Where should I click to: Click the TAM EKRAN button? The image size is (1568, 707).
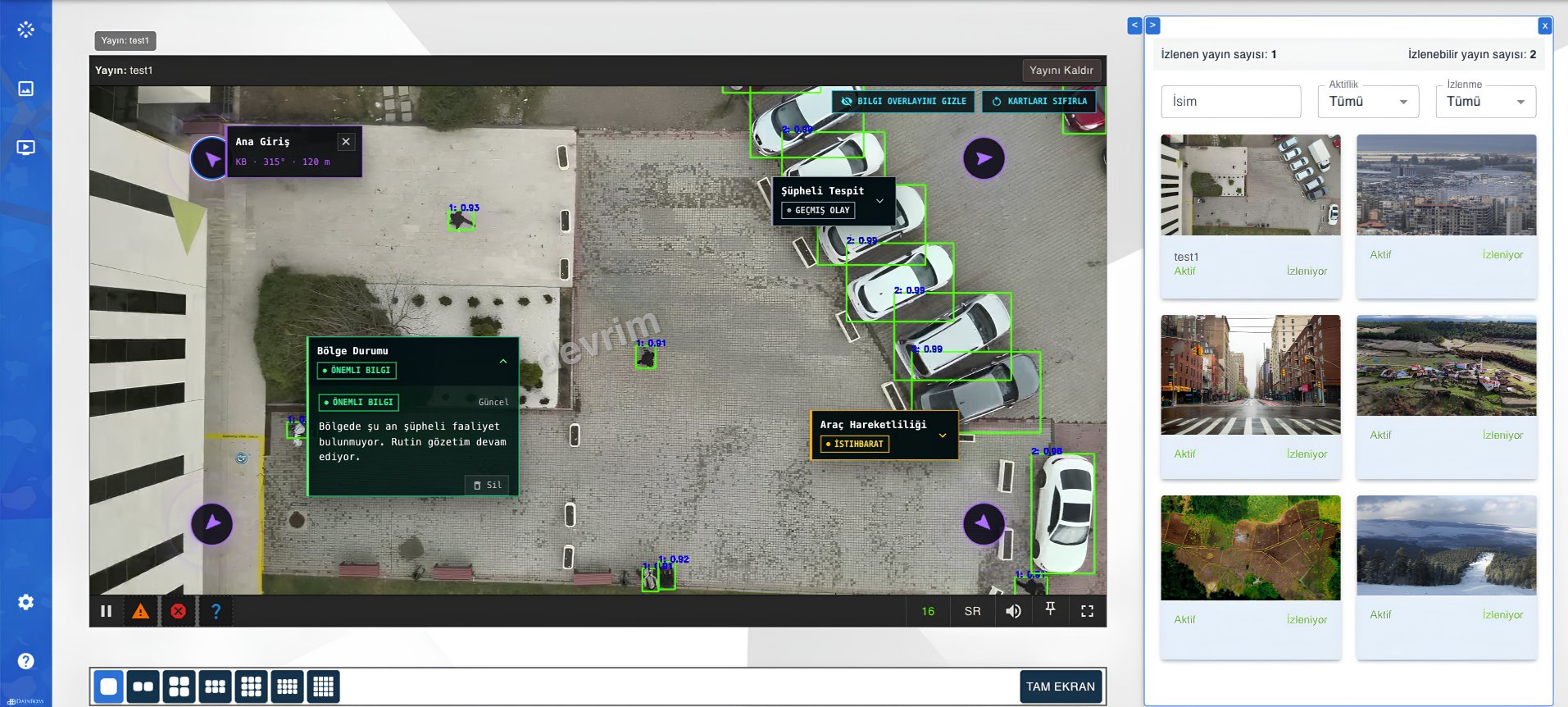[1061, 686]
